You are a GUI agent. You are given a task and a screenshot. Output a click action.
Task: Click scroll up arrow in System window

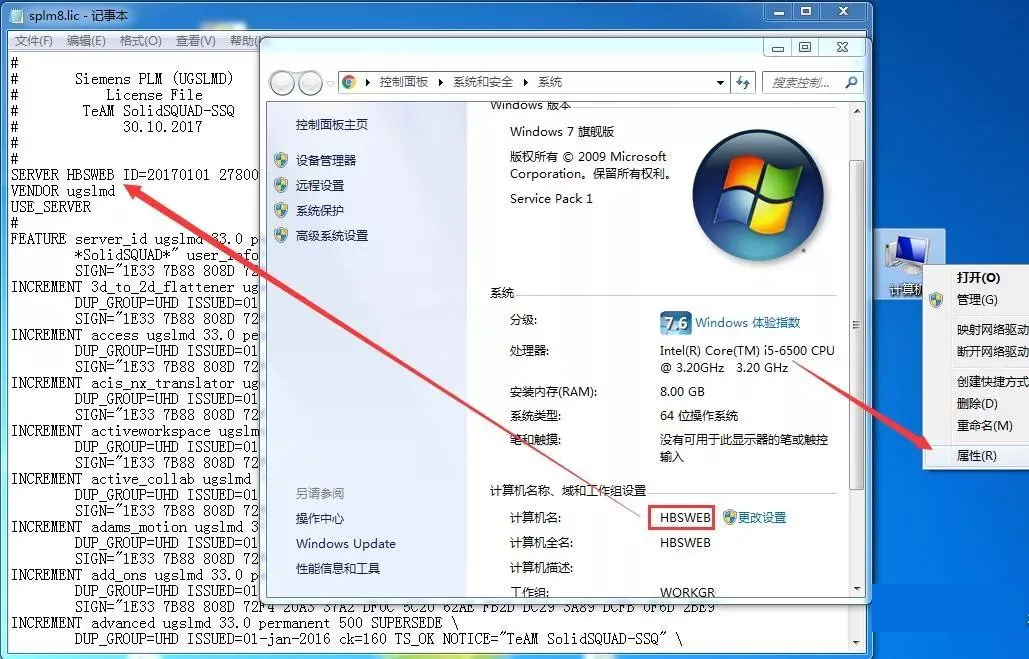[856, 112]
